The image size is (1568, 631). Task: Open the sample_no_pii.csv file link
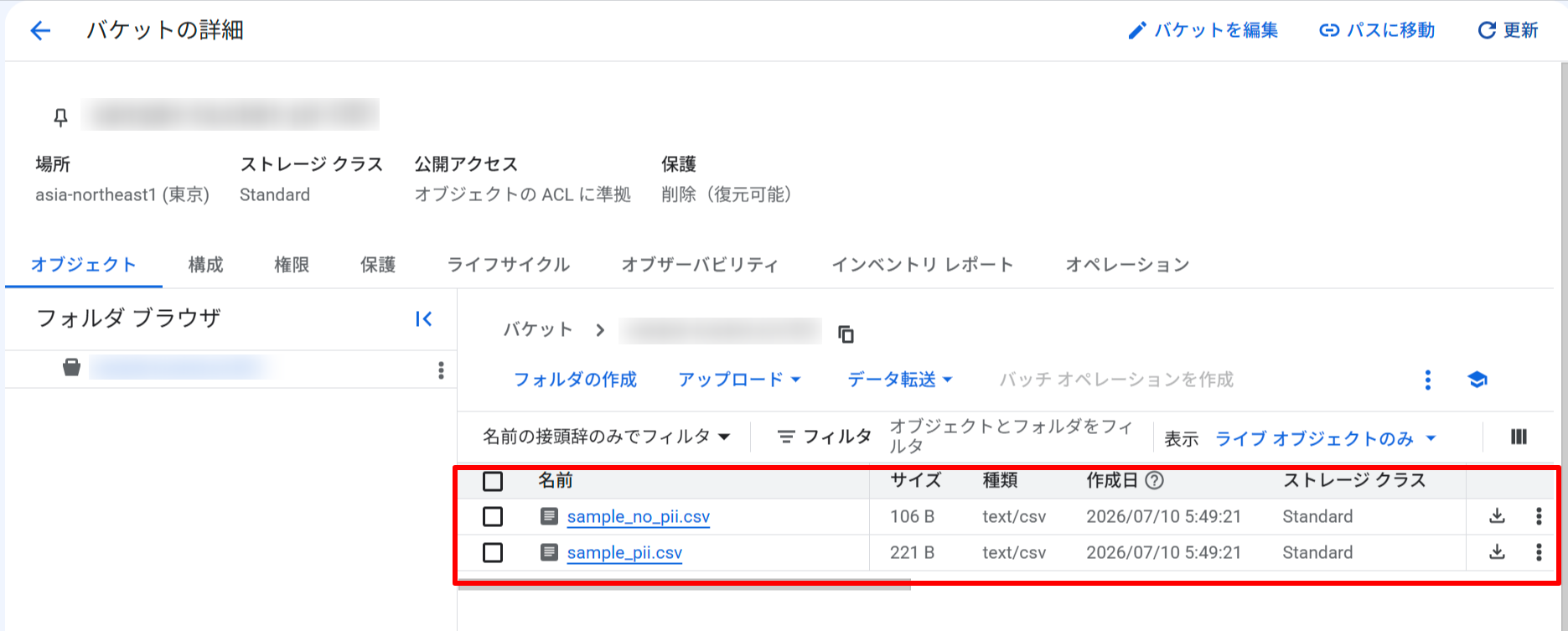tap(639, 517)
